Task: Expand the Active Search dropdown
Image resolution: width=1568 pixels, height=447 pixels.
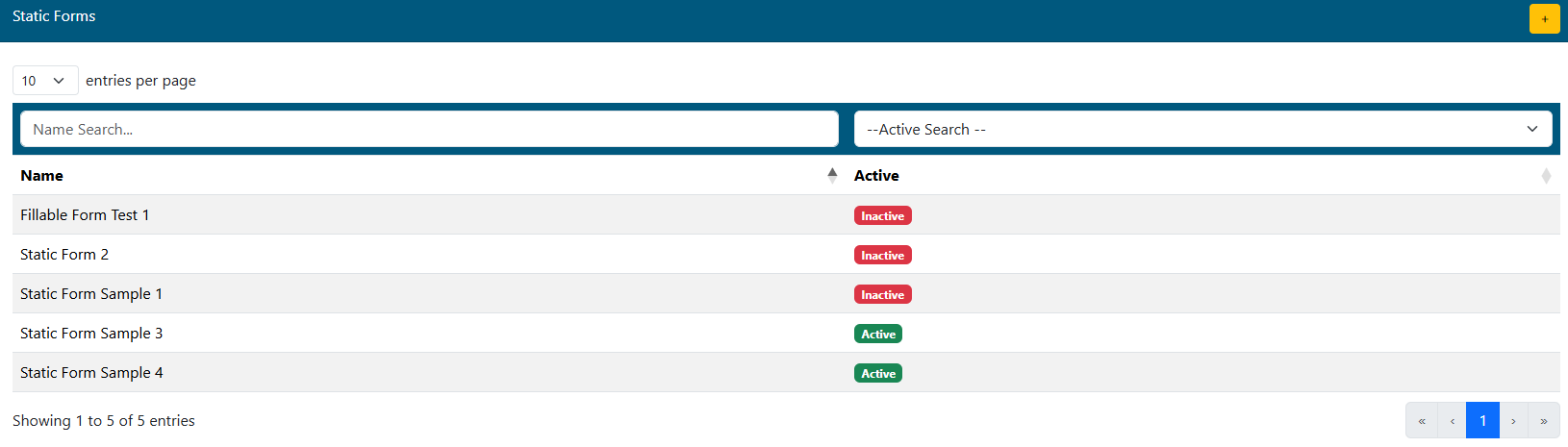Action: (x=1202, y=130)
